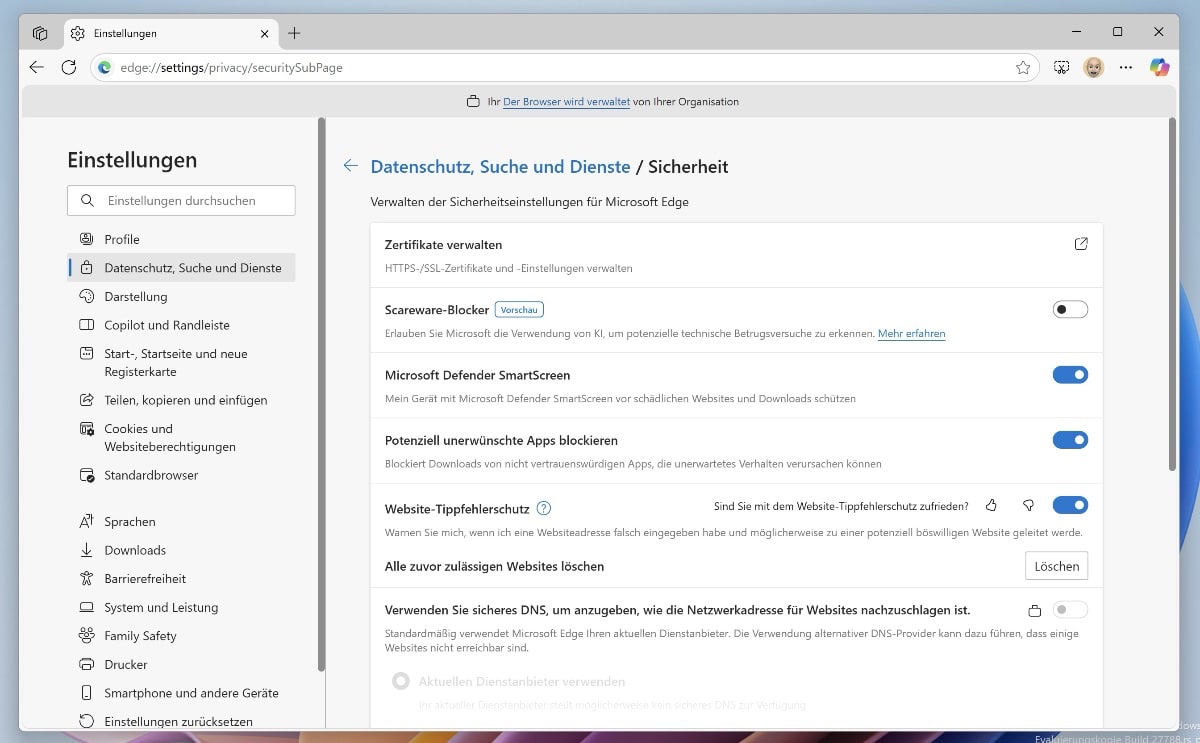
Task: Click the Standardbrowser sidebar icon
Action: [86, 475]
